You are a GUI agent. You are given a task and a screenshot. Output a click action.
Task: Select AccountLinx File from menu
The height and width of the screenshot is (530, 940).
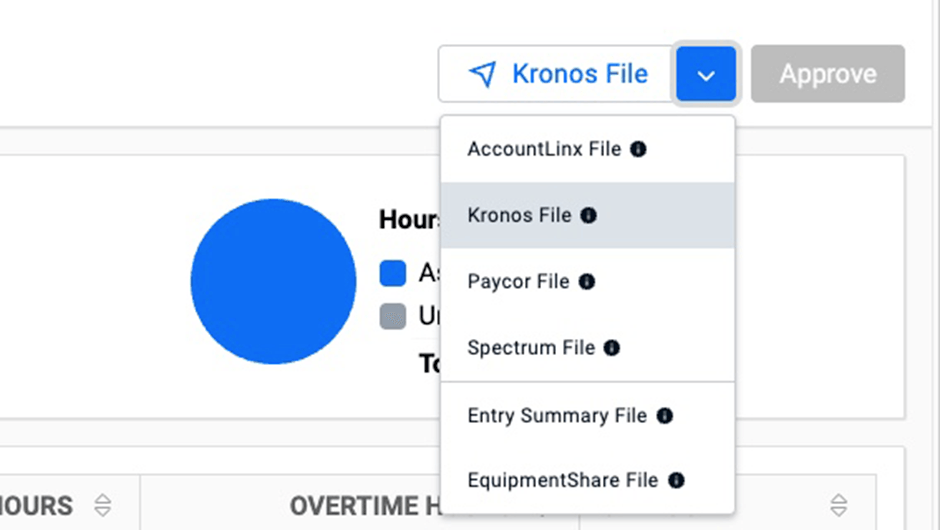(x=588, y=149)
